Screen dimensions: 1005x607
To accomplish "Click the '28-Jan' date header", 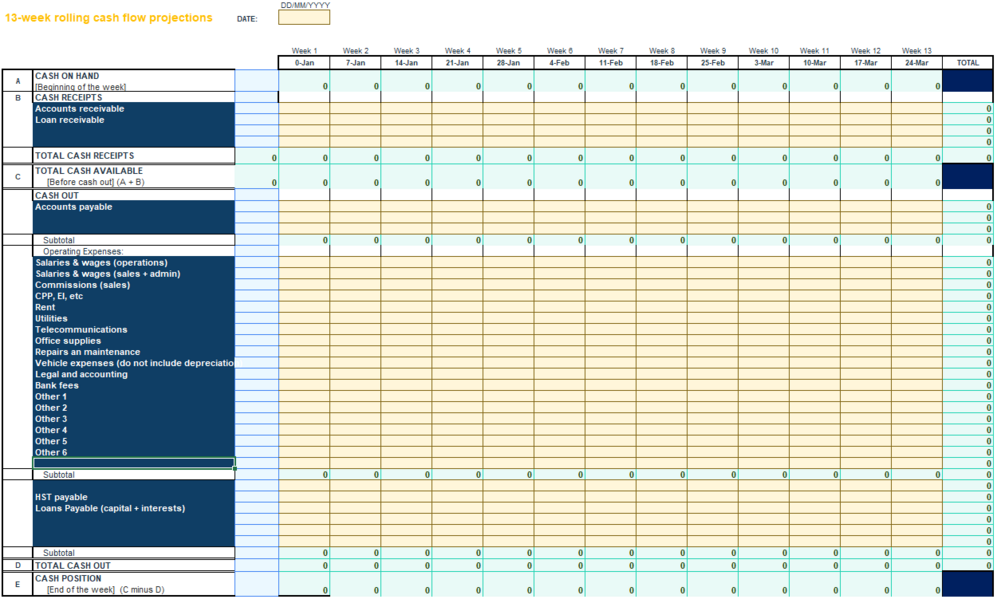I will pos(508,63).
